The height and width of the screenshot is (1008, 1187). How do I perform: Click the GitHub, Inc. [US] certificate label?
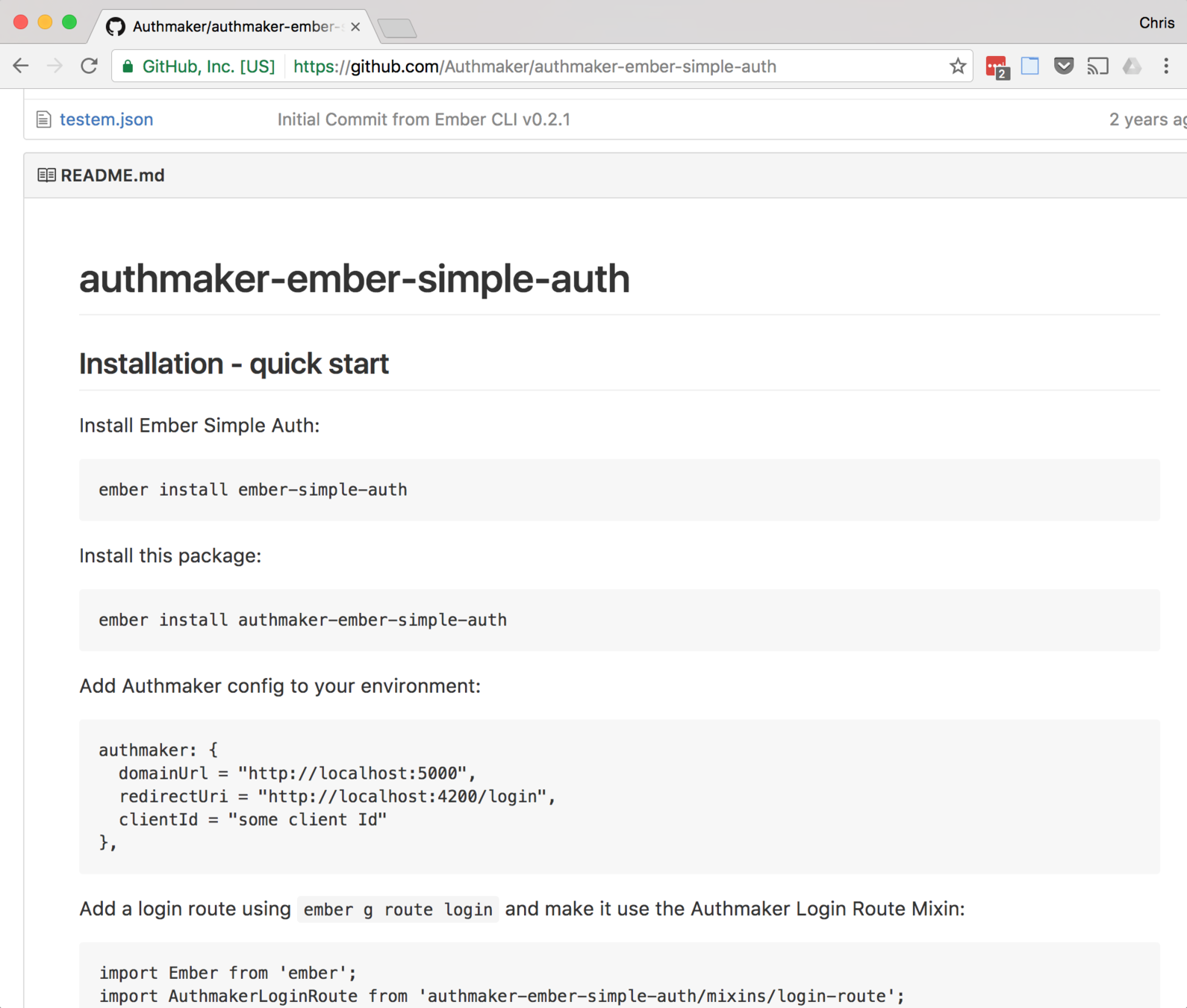click(x=208, y=66)
